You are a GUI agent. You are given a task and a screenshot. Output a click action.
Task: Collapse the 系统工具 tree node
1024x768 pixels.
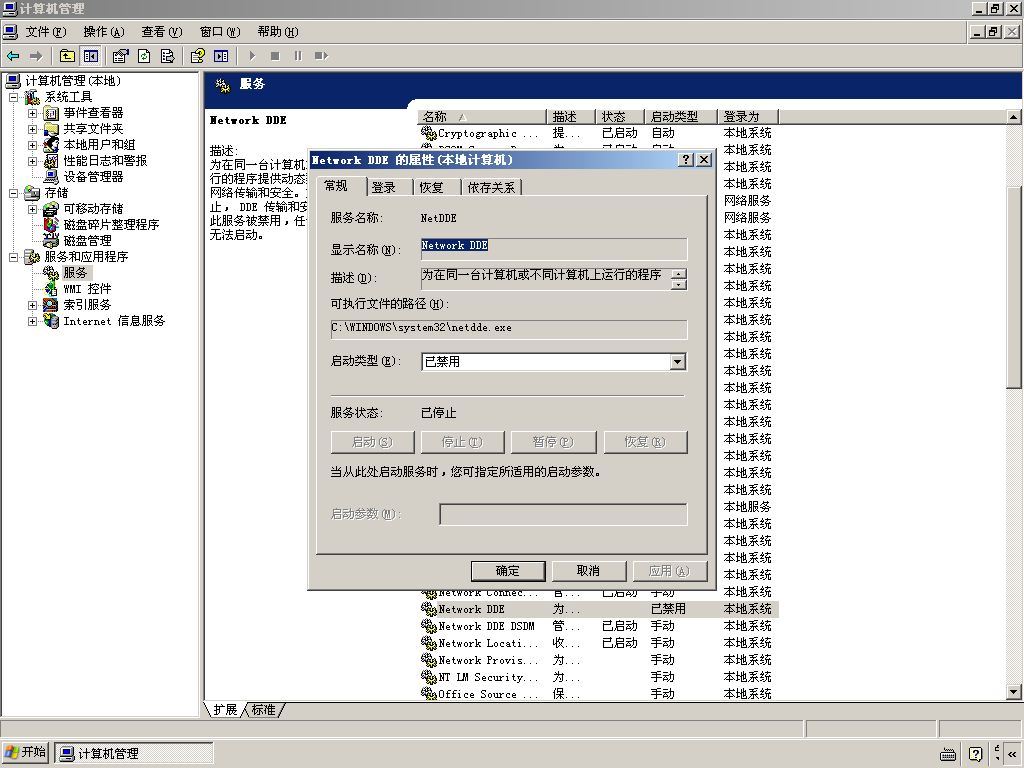(14, 97)
